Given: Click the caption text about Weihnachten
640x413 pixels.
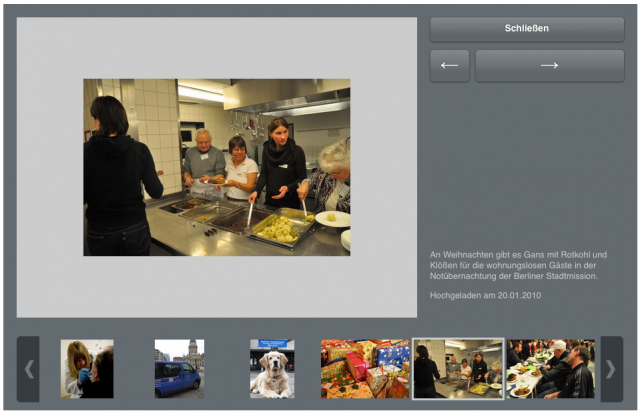Looking at the screenshot, I should pyautogui.click(x=518, y=265).
